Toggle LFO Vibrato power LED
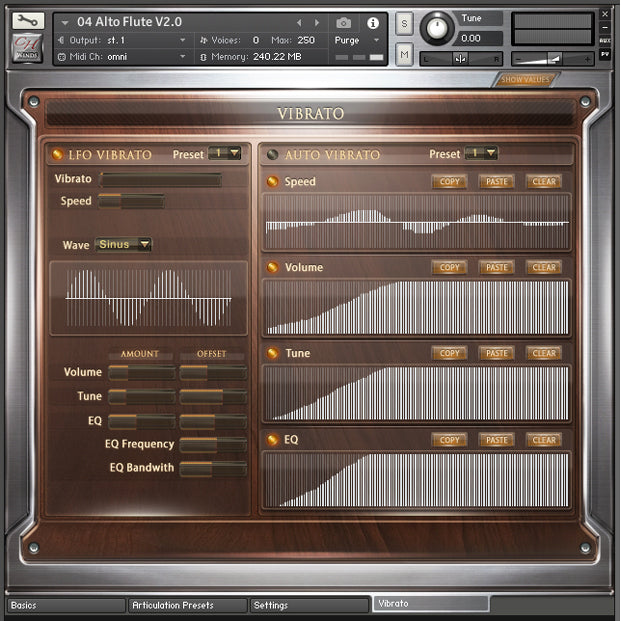This screenshot has width=621, height=621. click(56, 155)
